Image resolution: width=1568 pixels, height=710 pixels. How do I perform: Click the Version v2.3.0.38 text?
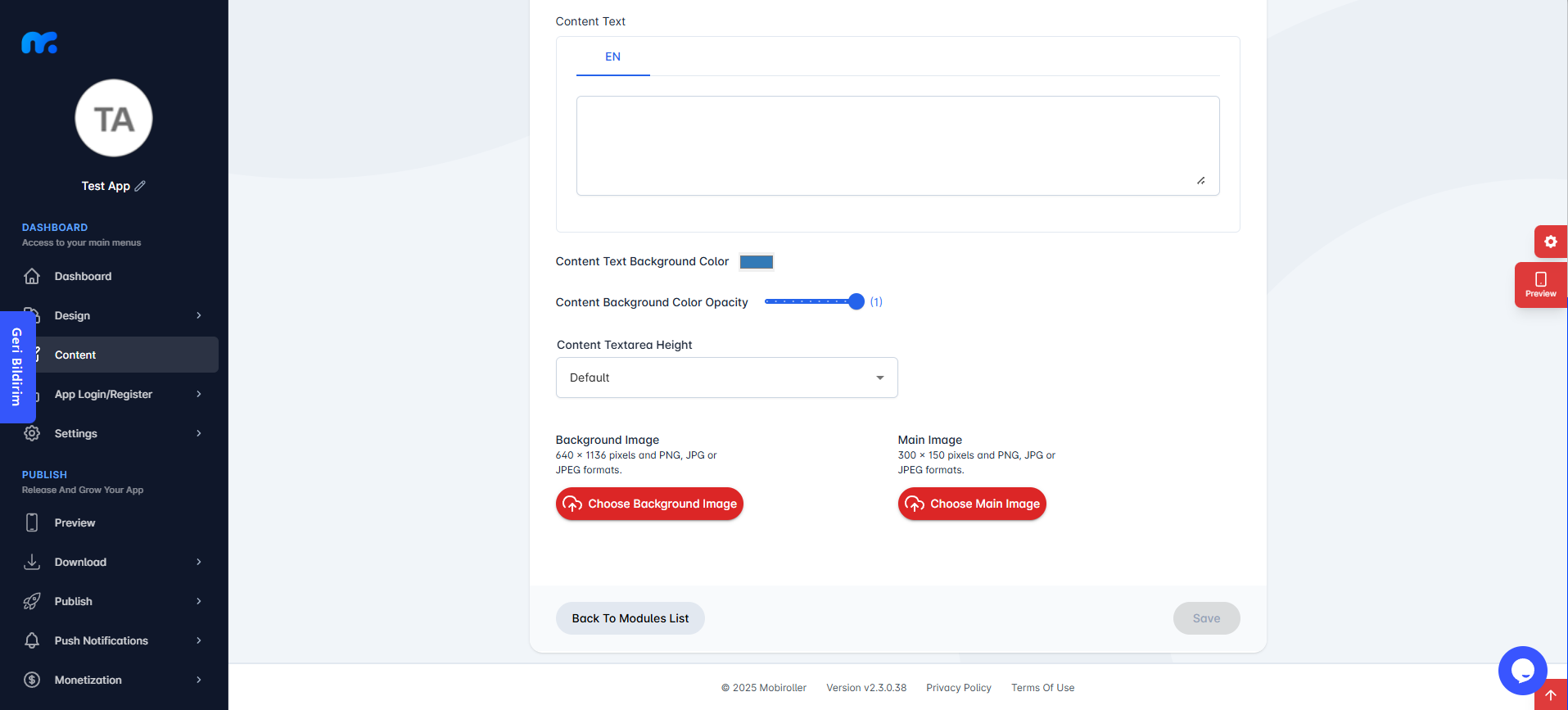click(866, 688)
